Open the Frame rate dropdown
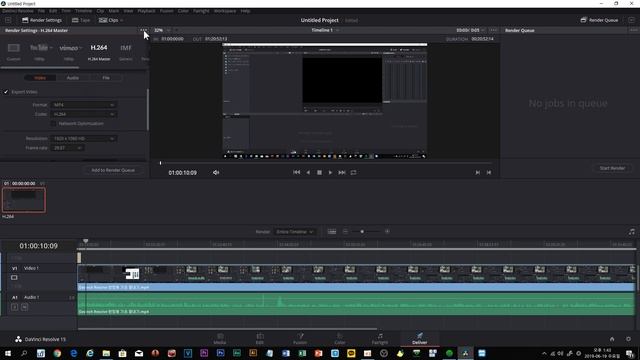640x360 pixels. pos(67,148)
